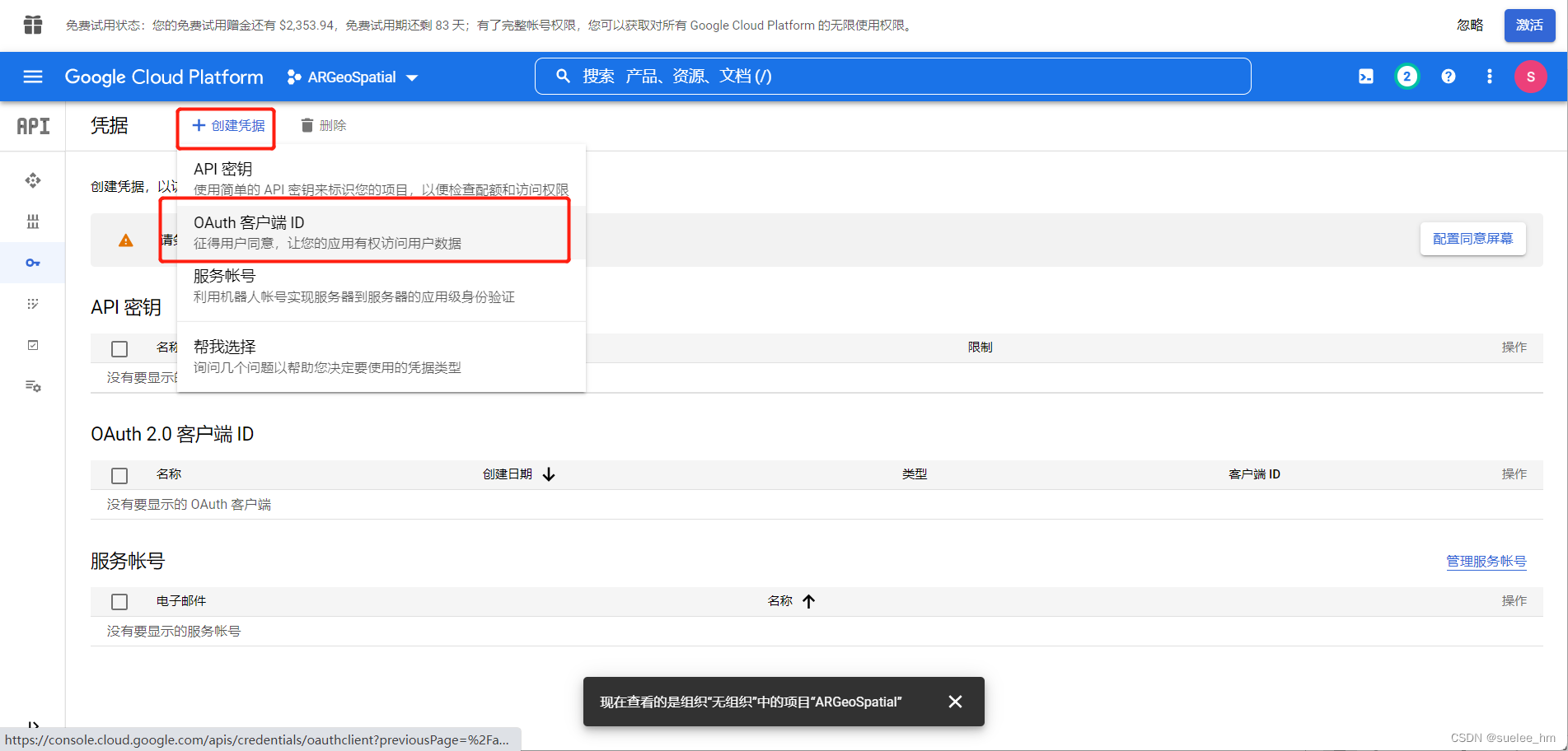Click the OAuth 2.0 客户端 ID heading
Viewport: 1568px width, 751px height.
pos(172,434)
